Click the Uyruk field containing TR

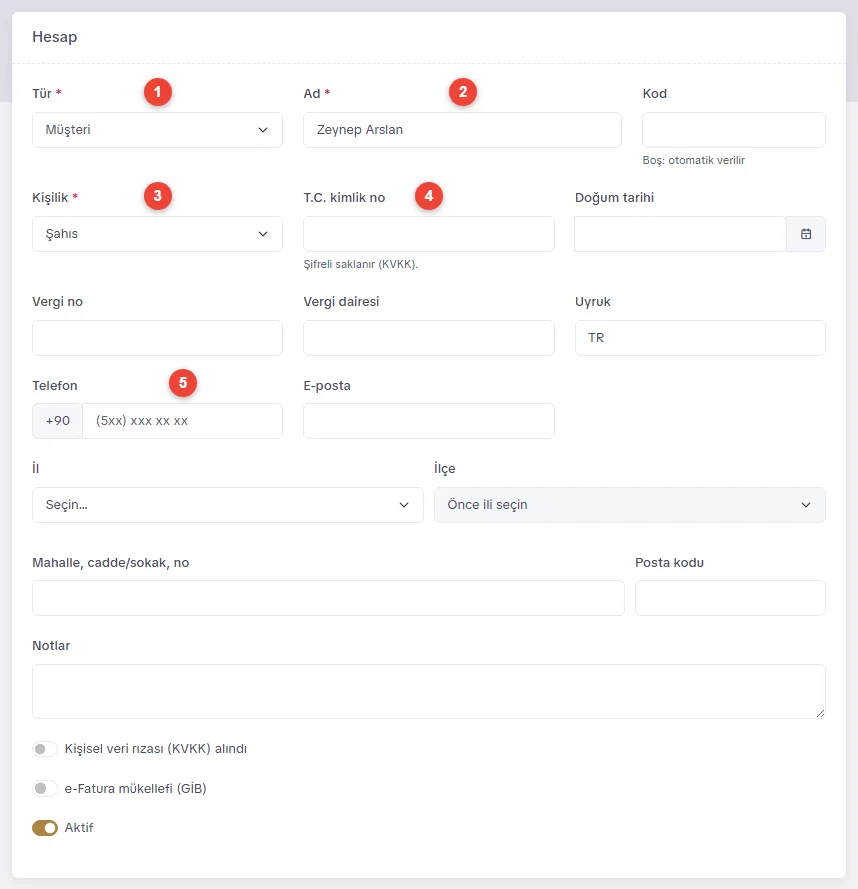point(700,338)
